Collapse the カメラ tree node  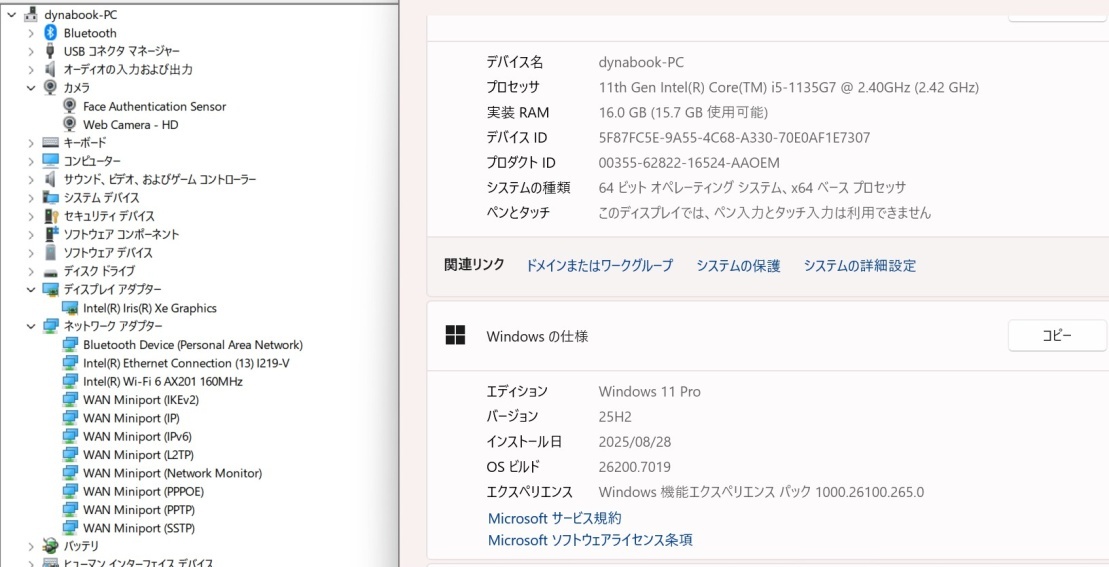pyautogui.click(x=31, y=88)
